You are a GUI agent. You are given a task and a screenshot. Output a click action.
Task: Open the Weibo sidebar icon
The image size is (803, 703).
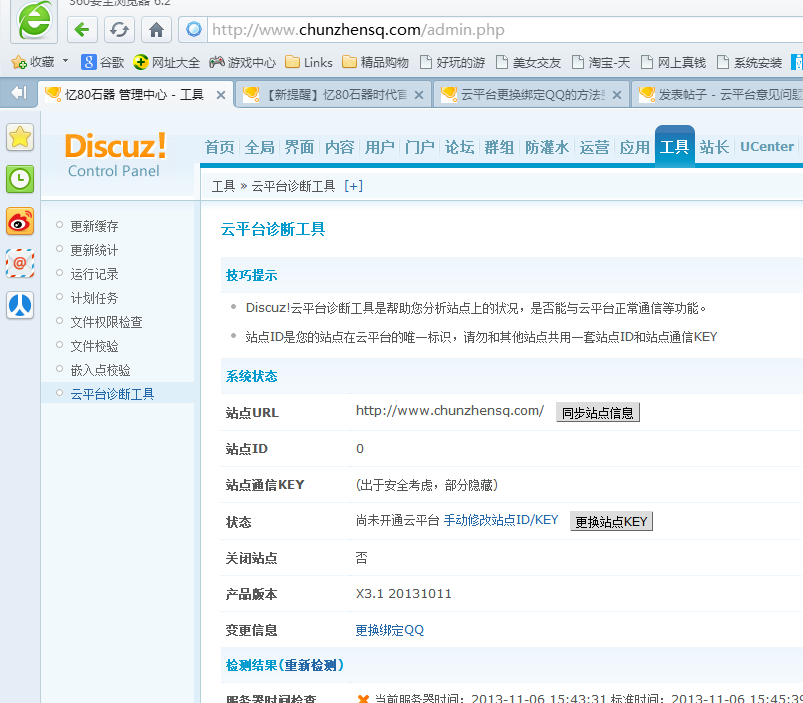(20, 221)
